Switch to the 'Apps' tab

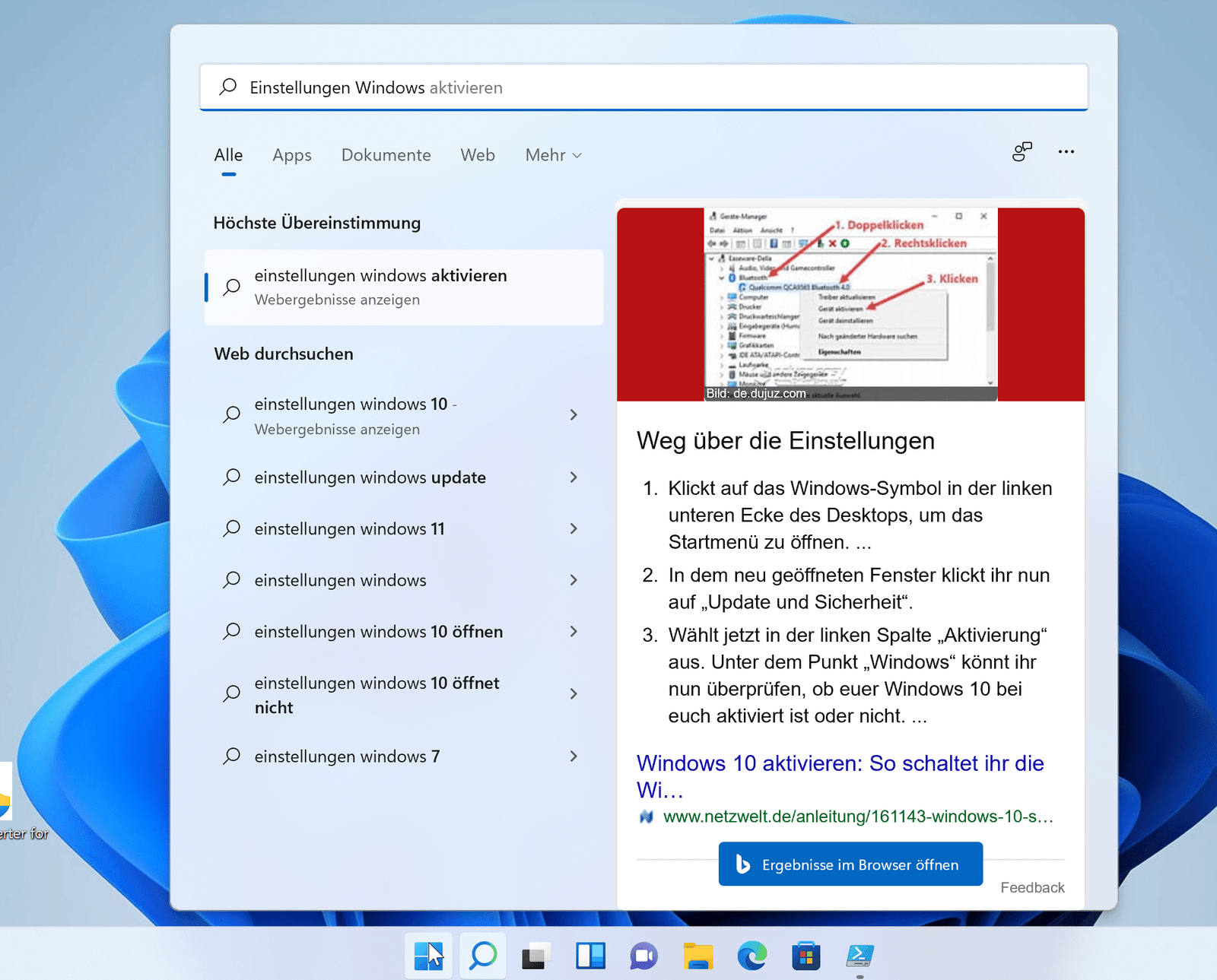coord(291,155)
